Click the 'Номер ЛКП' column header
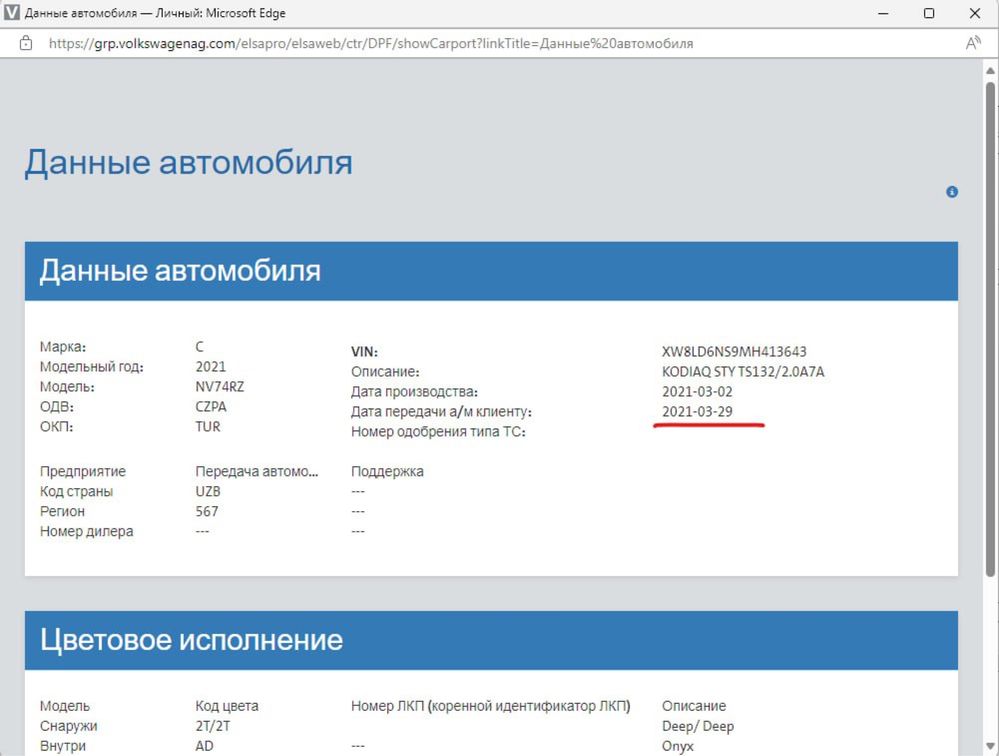 point(491,706)
